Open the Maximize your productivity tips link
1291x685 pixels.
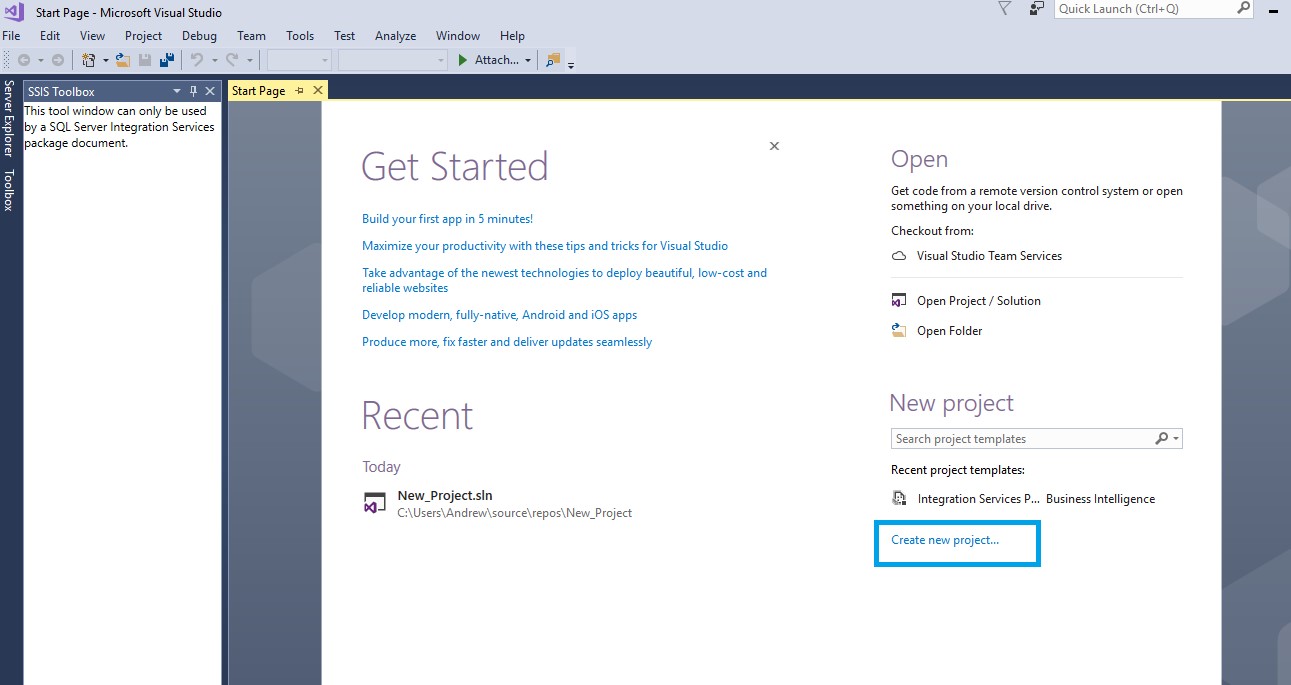545,245
